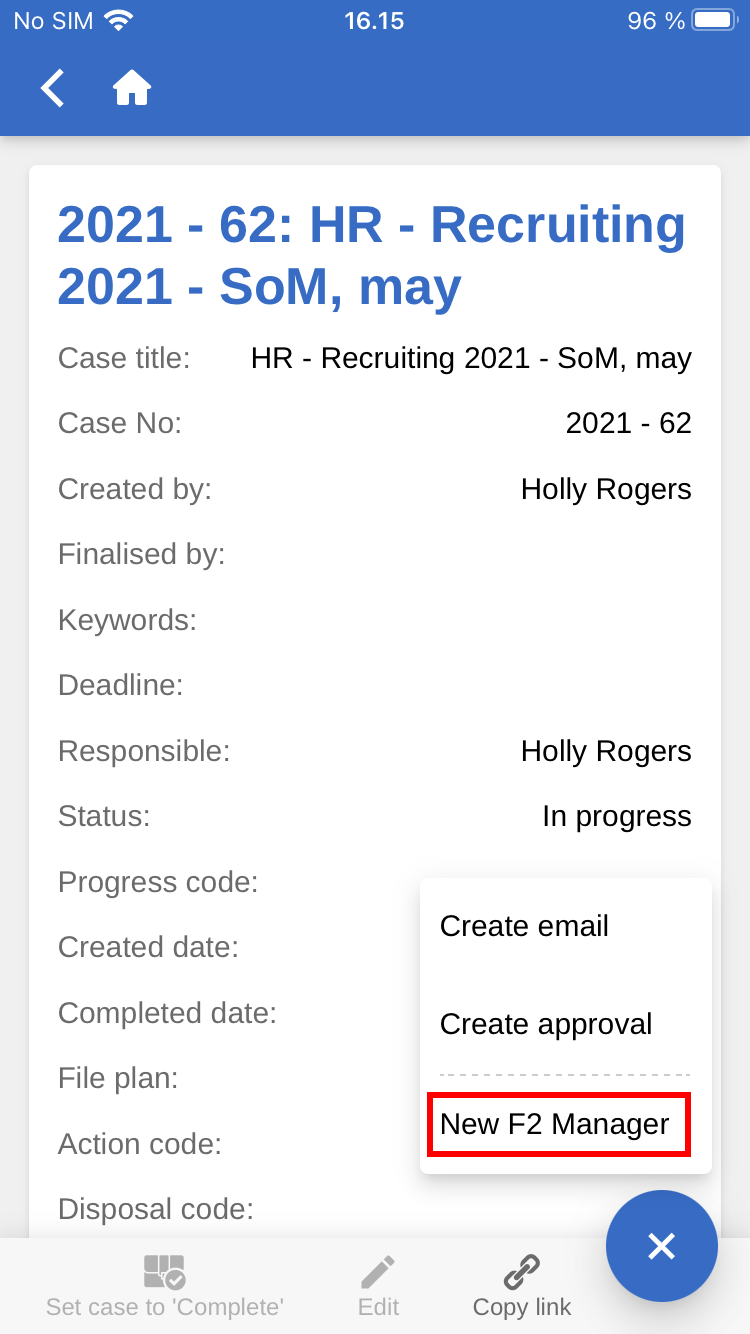750x1334 pixels.
Task: Tap the Deadline field row
Action: click(x=121, y=685)
